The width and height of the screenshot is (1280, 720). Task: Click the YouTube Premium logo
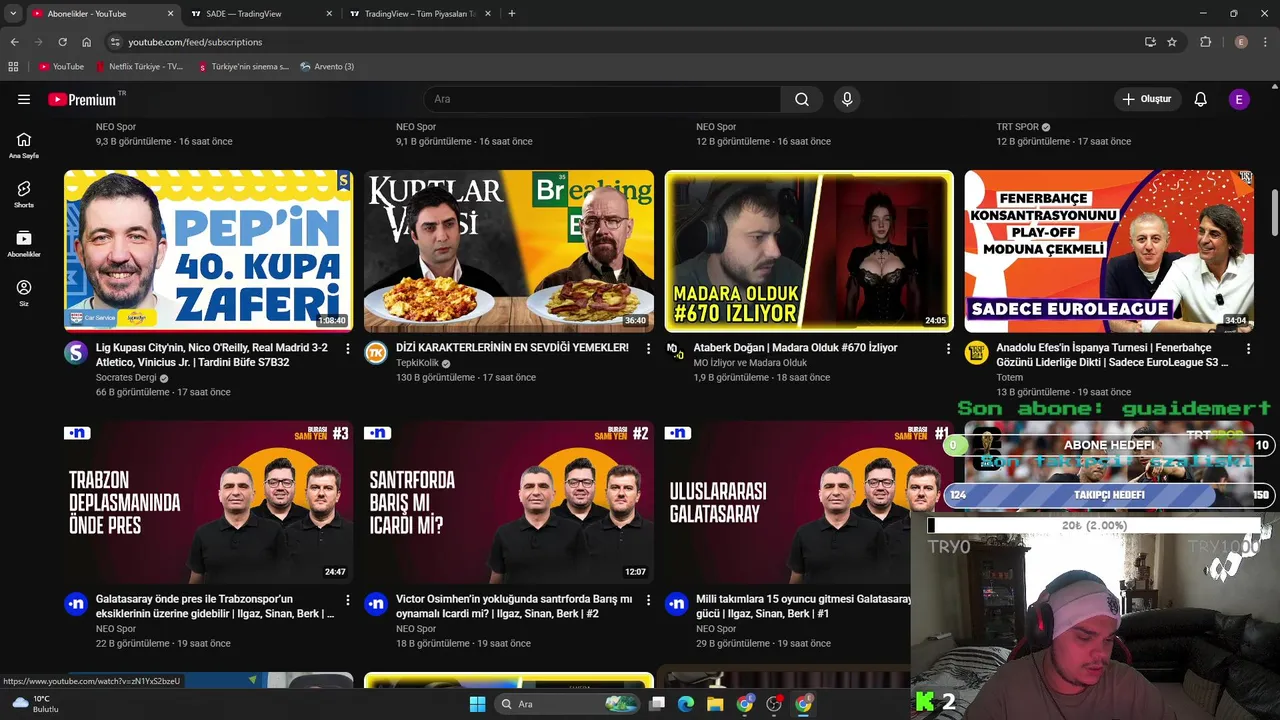pos(82,99)
